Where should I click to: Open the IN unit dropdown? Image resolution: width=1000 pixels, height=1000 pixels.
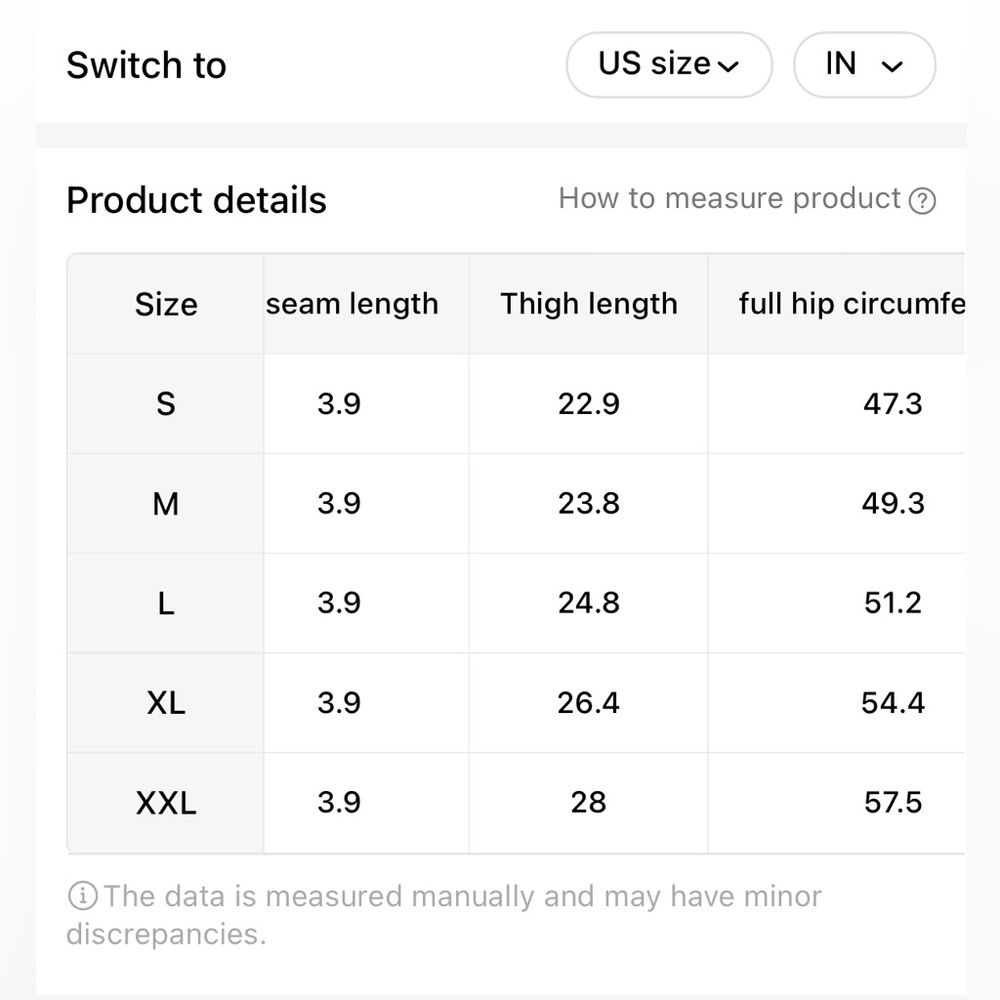864,65
